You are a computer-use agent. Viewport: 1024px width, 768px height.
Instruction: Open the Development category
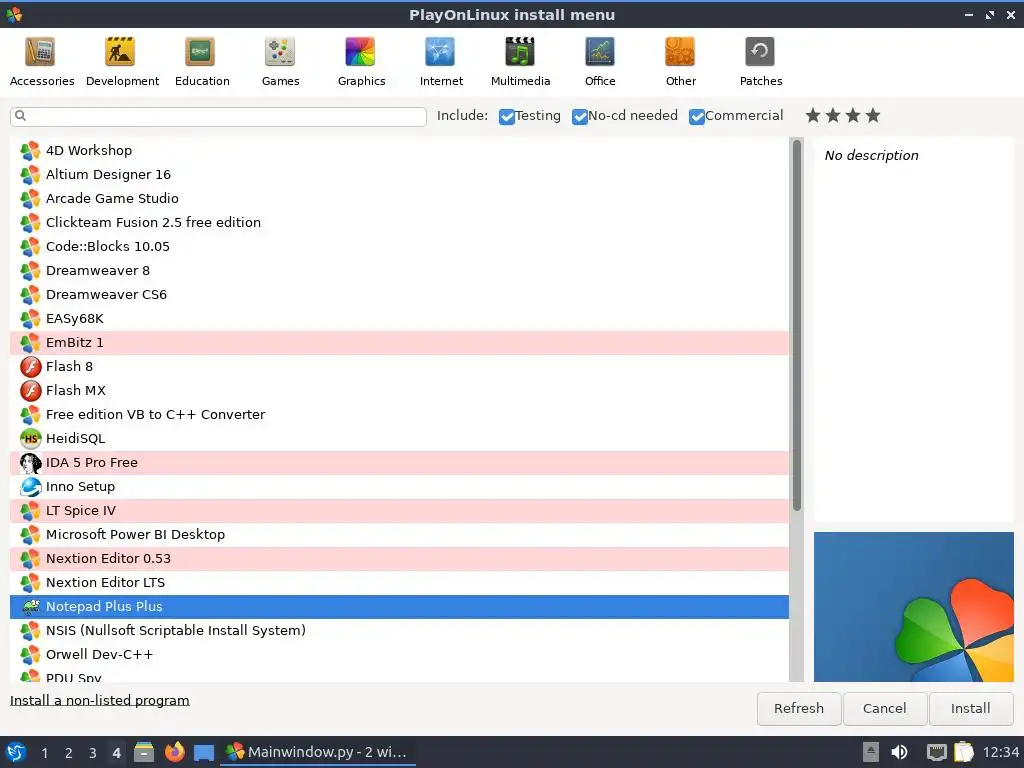122,63
